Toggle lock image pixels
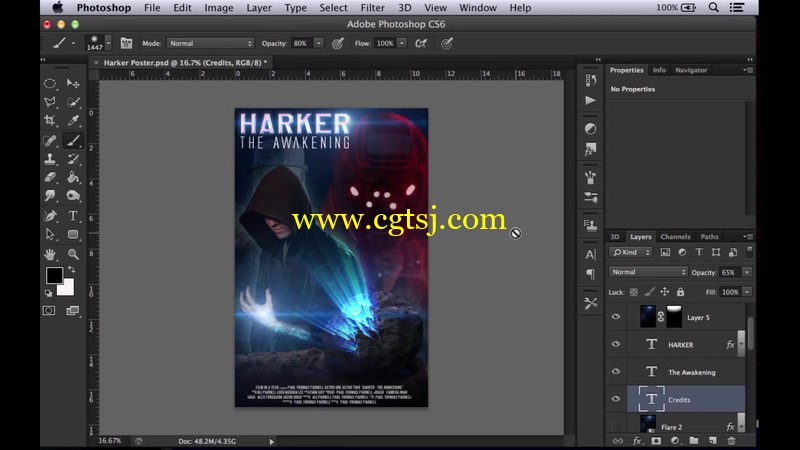 click(x=649, y=292)
